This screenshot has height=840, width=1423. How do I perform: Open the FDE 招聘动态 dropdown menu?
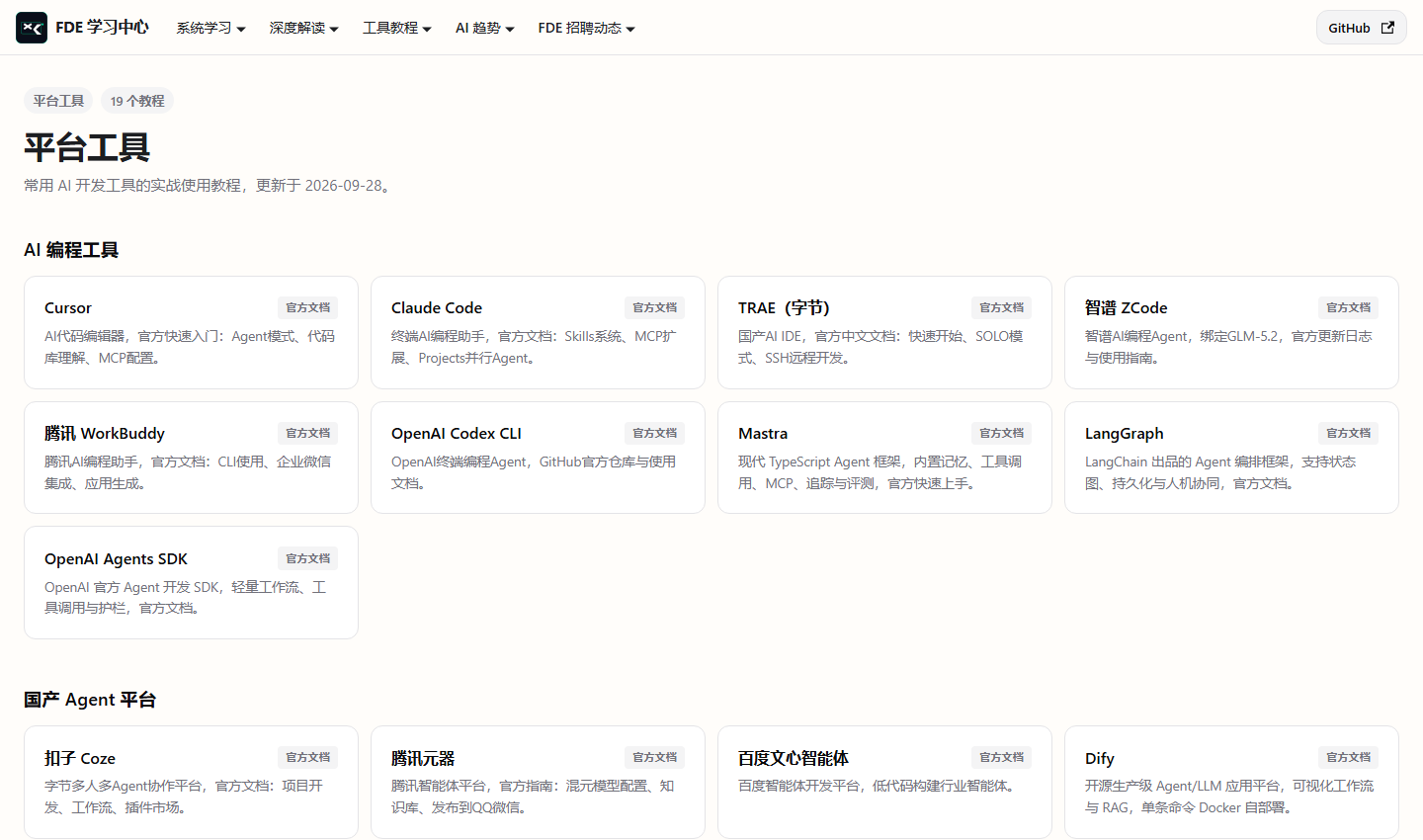(x=586, y=28)
